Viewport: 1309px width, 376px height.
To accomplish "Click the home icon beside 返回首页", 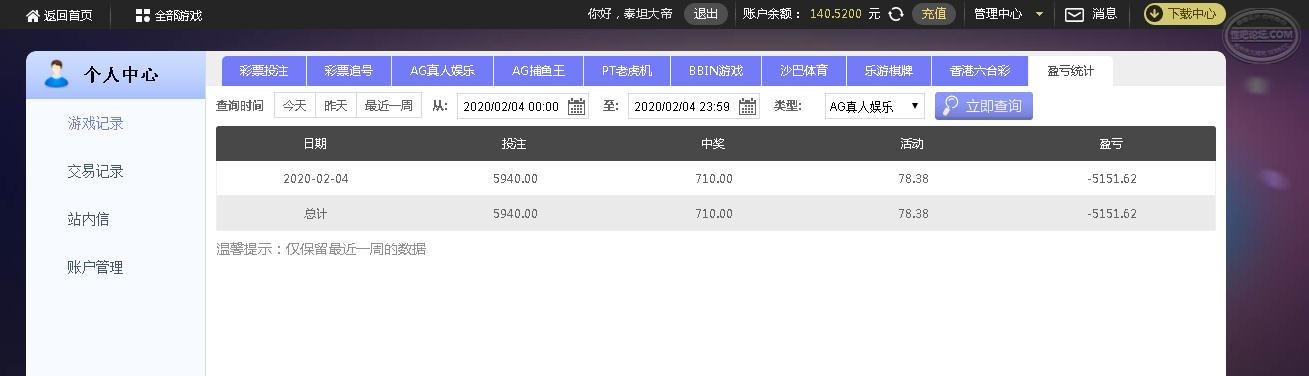I will (33, 16).
